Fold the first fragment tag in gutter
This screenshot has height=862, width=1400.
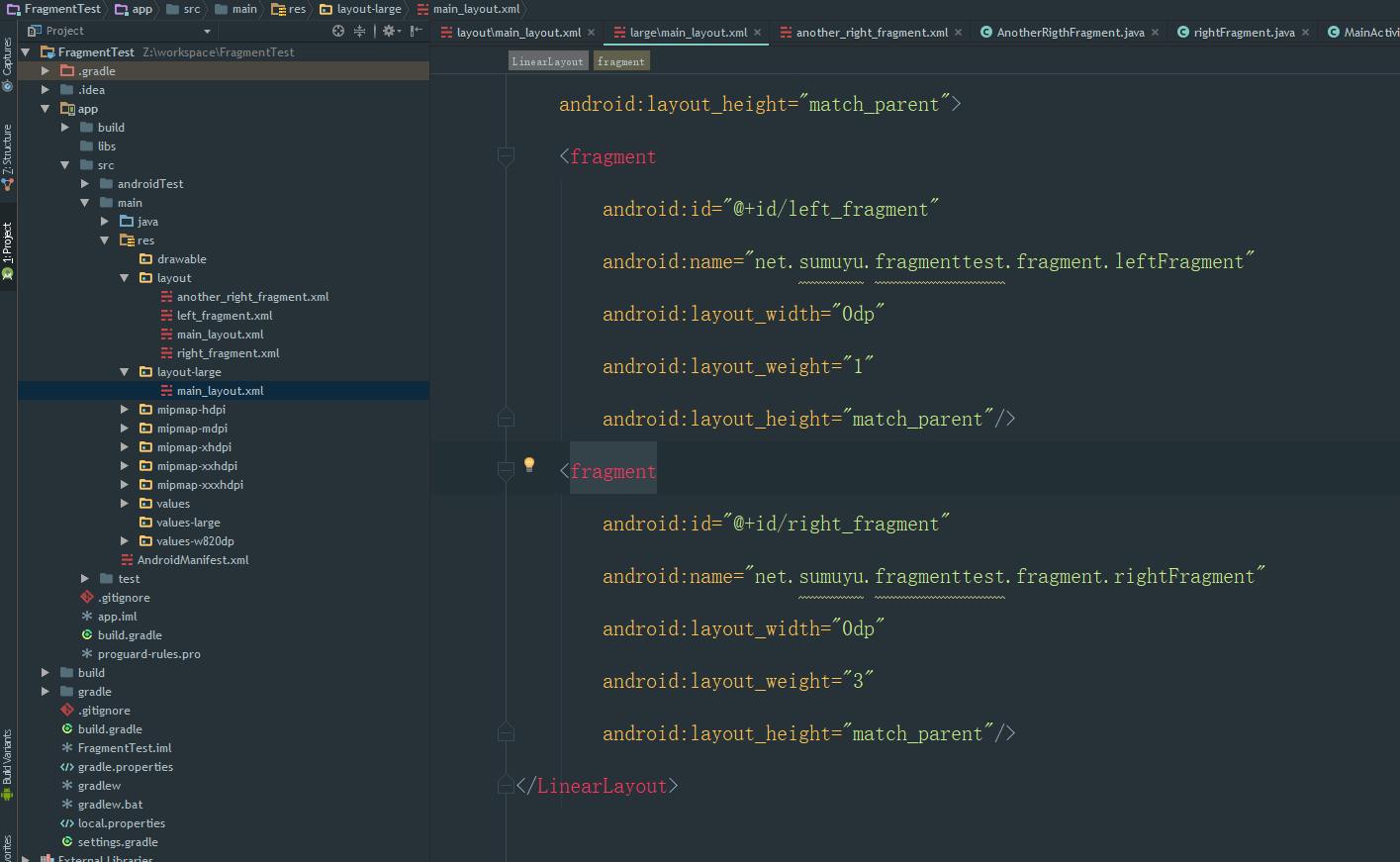click(506, 155)
